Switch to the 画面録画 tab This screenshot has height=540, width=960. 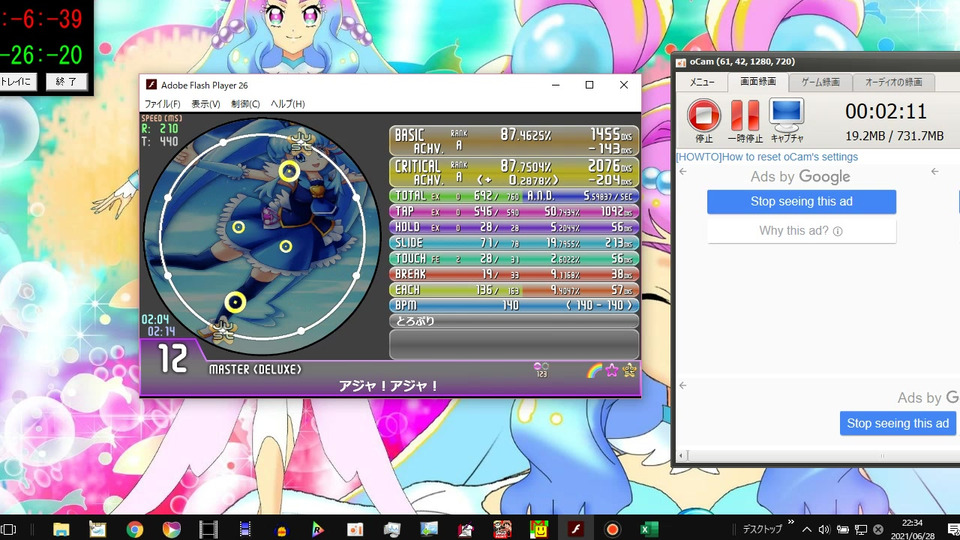click(757, 81)
